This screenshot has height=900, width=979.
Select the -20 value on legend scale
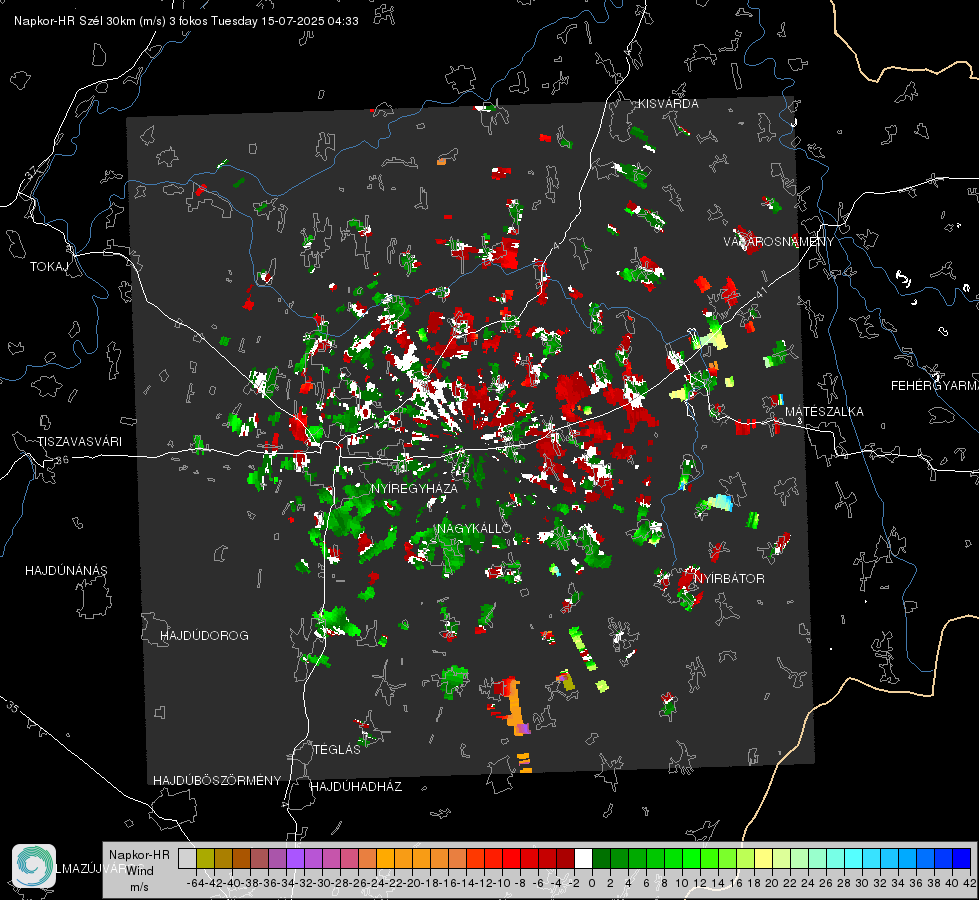click(412, 883)
